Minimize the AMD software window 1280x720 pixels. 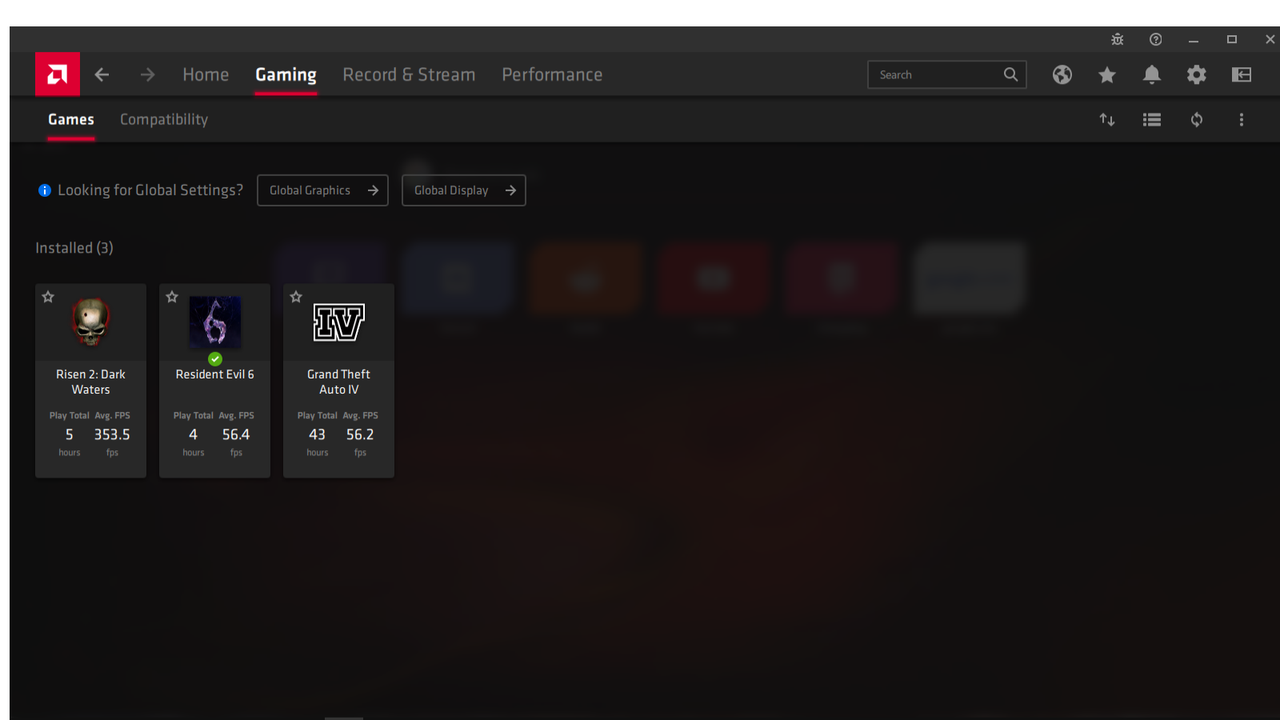pos(1194,40)
